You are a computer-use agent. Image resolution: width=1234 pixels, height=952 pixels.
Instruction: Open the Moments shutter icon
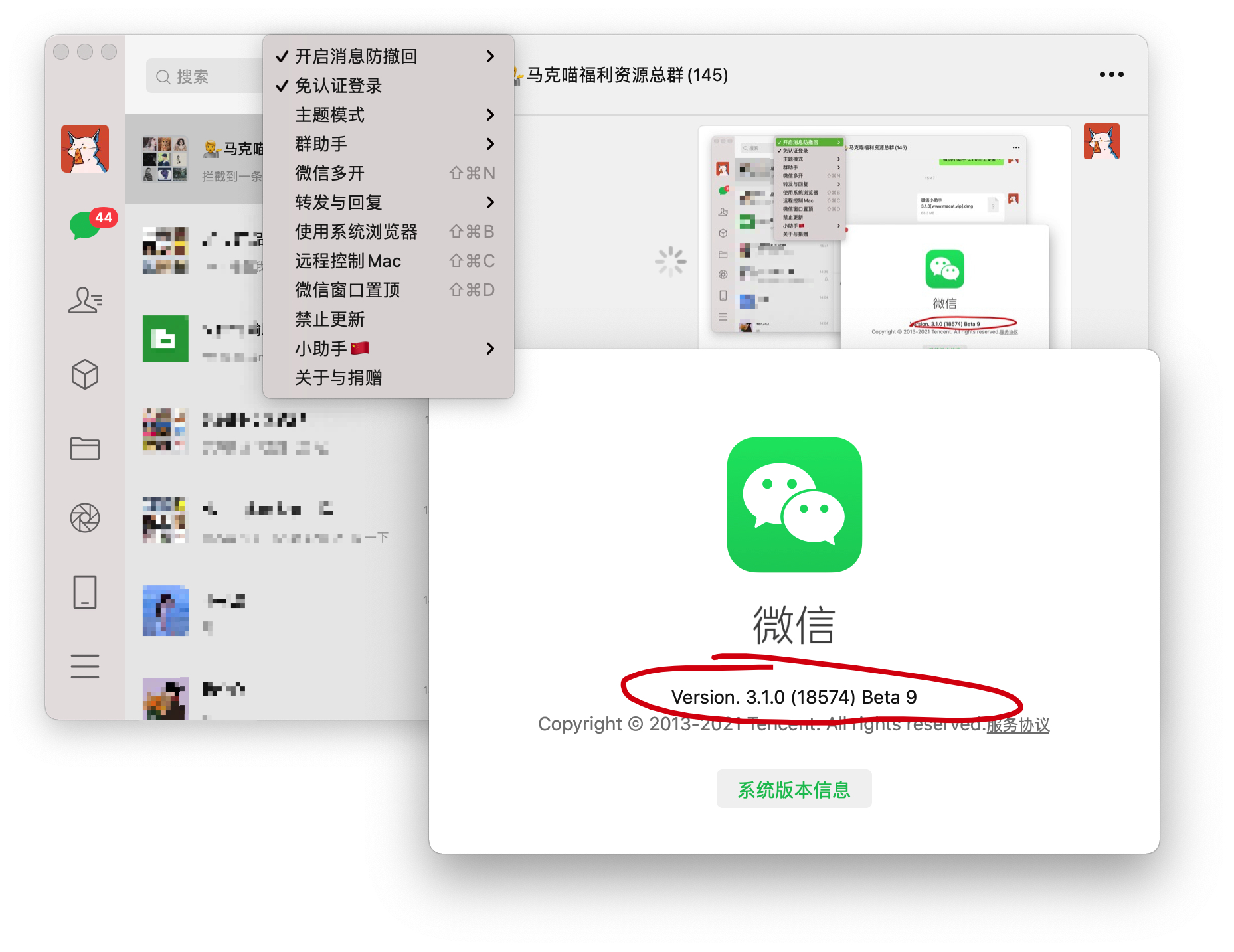[85, 518]
